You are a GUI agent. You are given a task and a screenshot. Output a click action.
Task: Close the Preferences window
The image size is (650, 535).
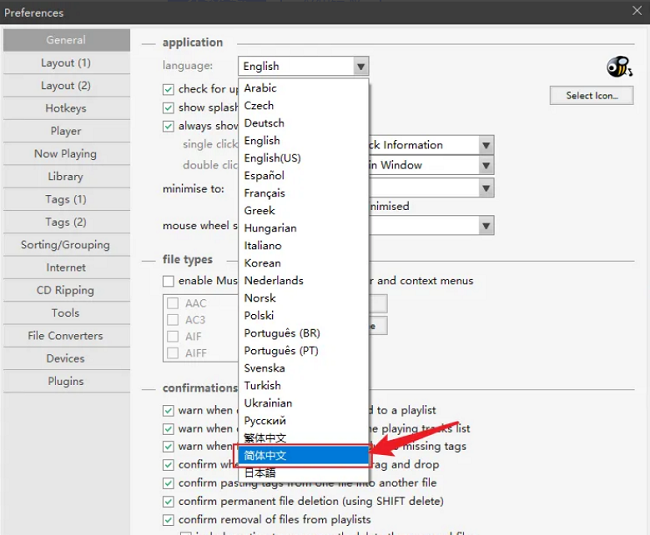[637, 12]
